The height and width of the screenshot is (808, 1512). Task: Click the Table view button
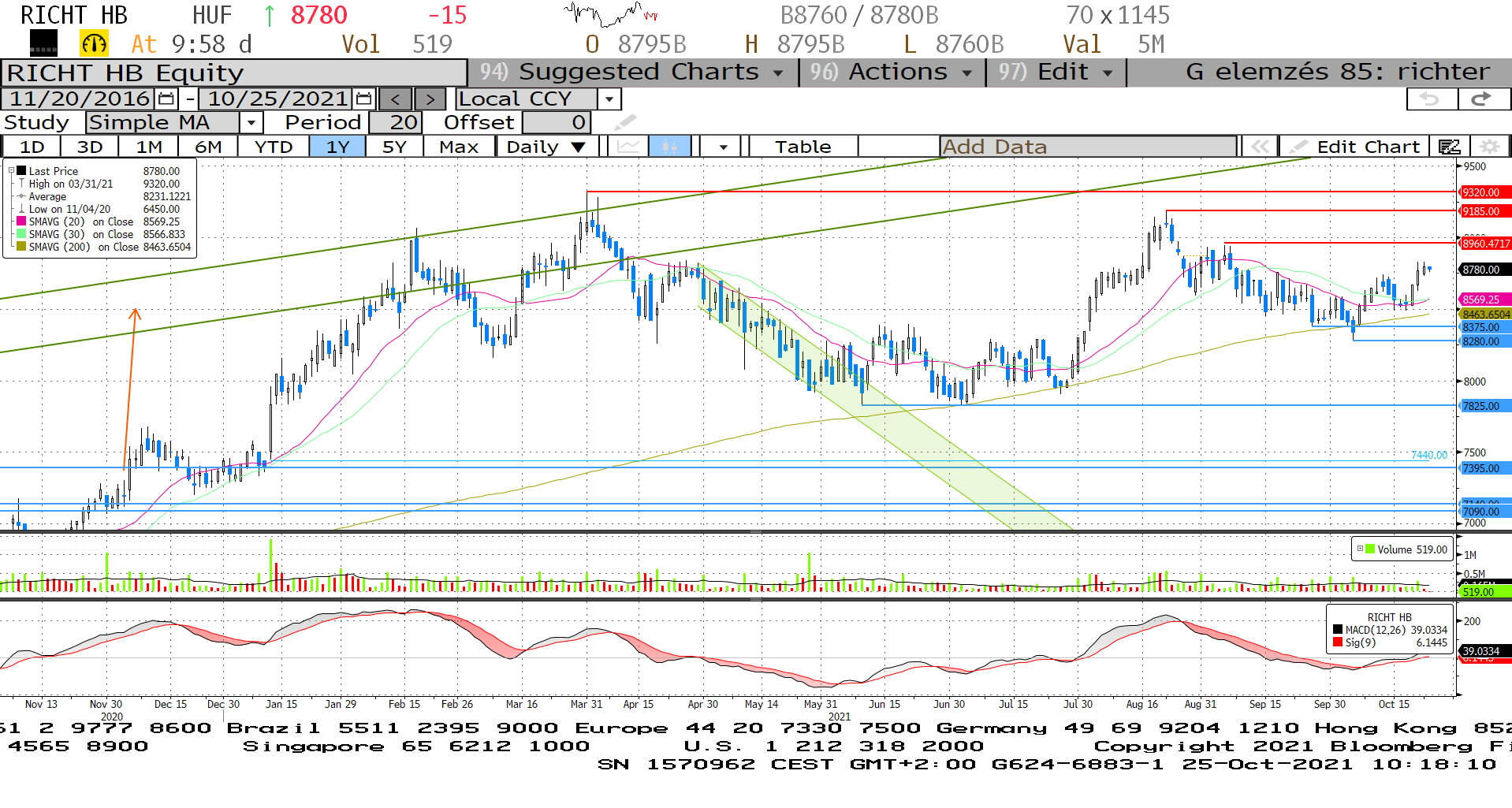click(803, 147)
